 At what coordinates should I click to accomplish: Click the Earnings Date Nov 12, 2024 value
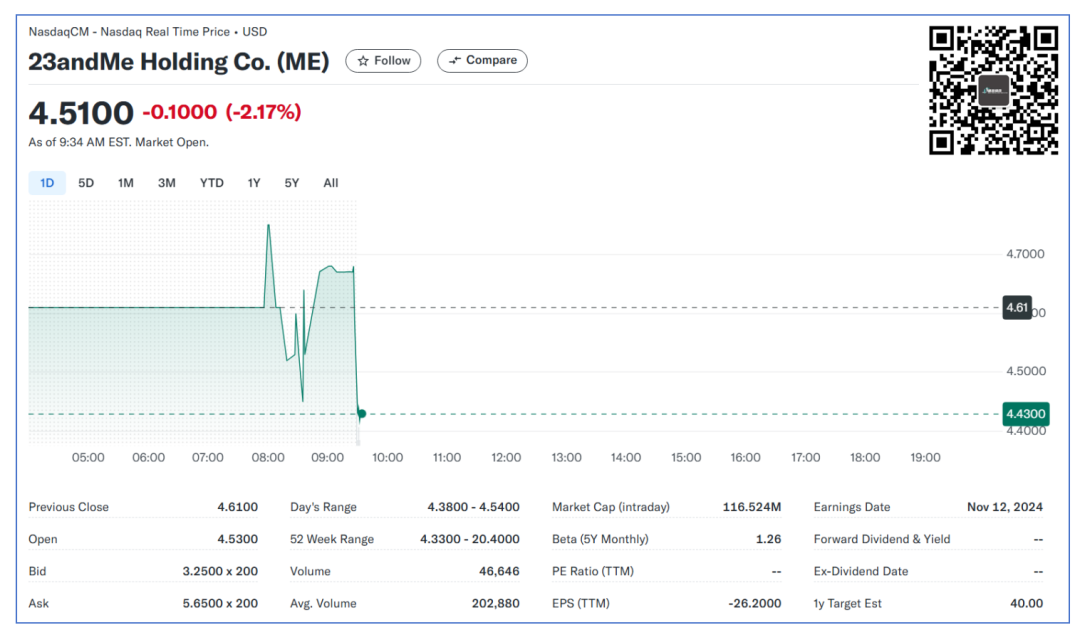[1004, 507]
